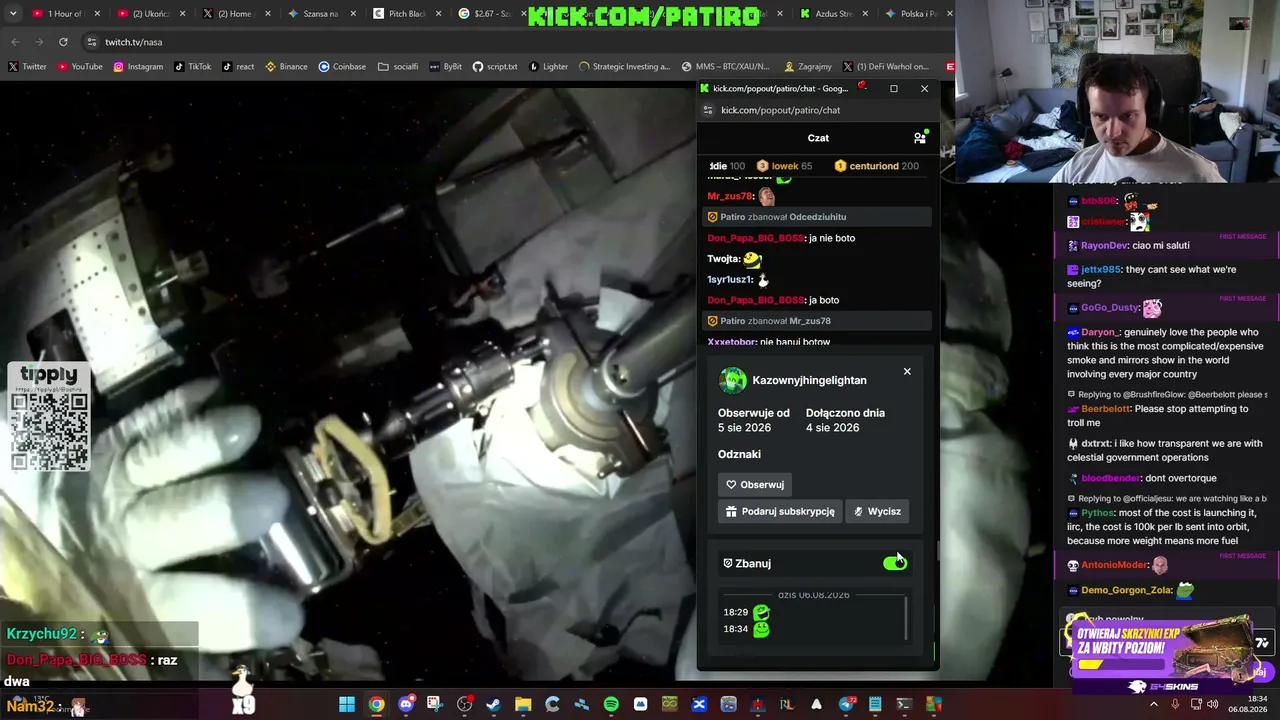Screen dimensions: 1280x720
Task: Click the Twojta username in chat
Action: point(723,259)
